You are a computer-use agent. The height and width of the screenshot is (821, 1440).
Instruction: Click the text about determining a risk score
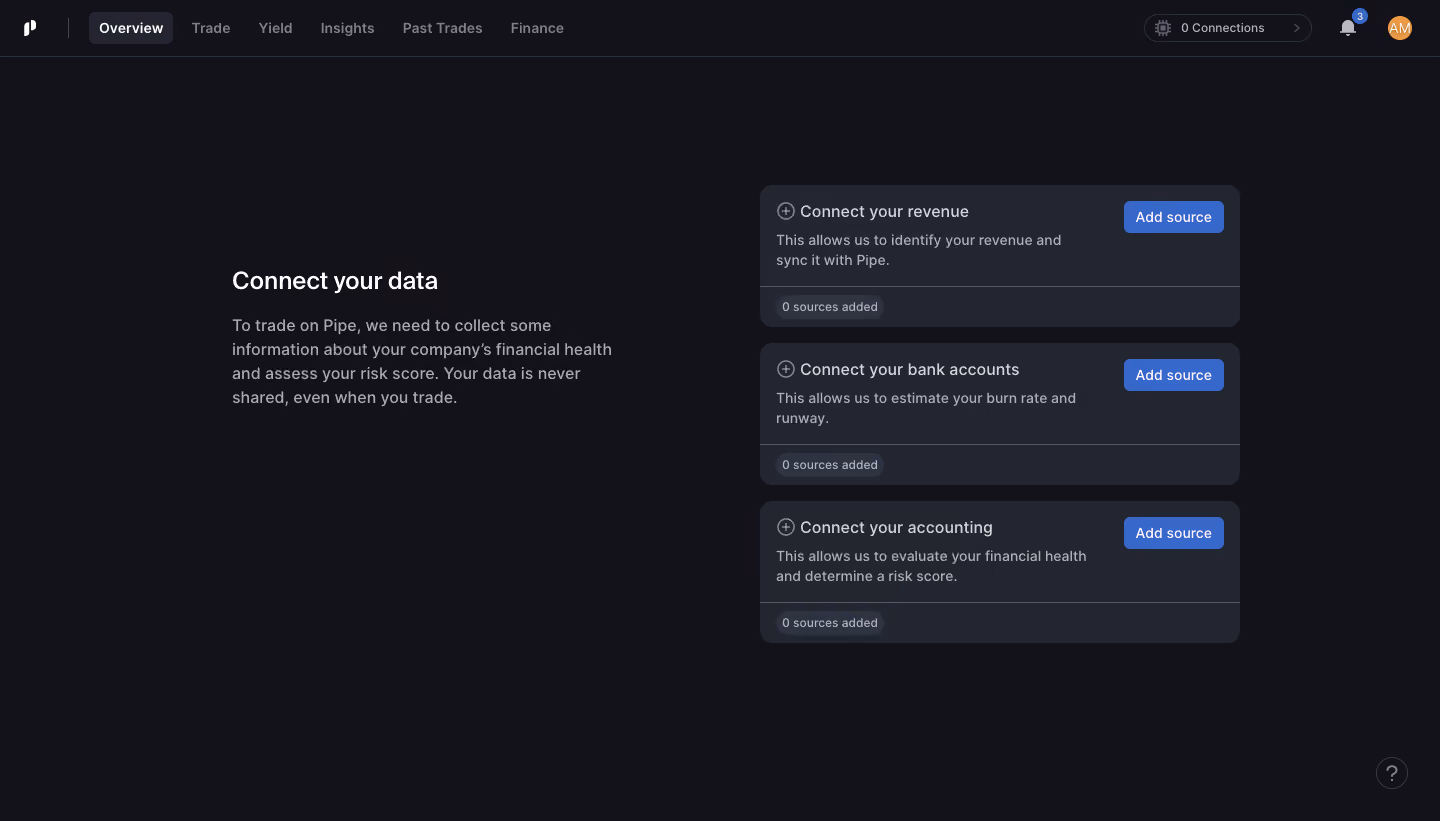pyautogui.click(x=931, y=566)
